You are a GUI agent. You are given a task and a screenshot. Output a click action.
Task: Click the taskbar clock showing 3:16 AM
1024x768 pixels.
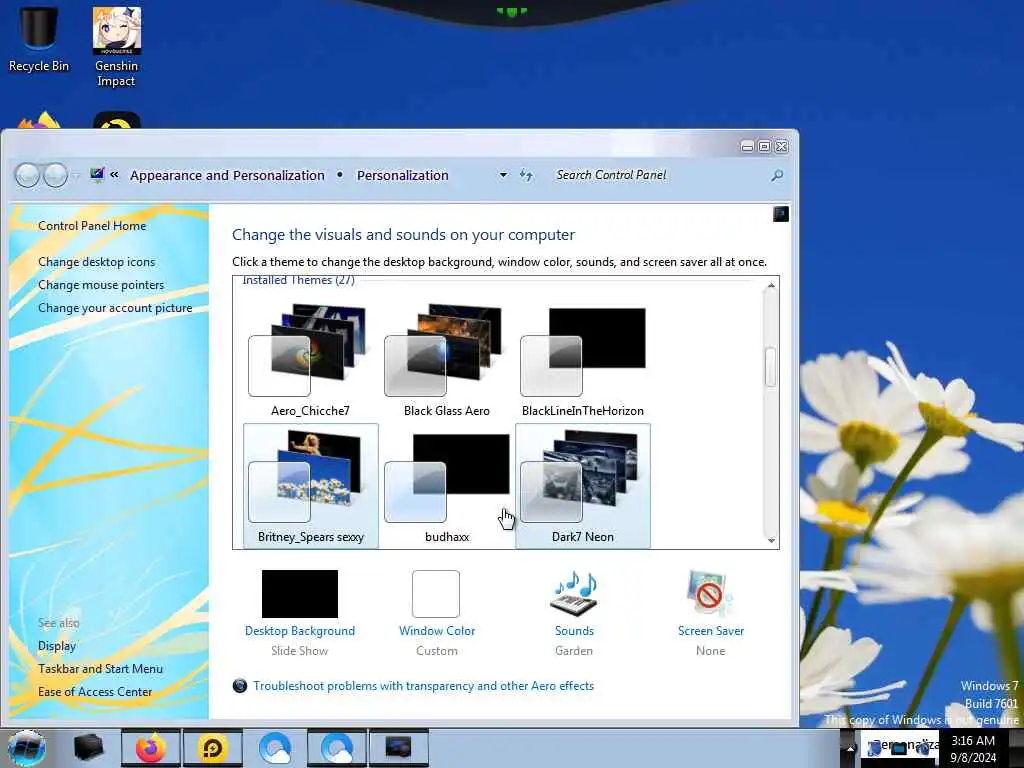pyautogui.click(x=973, y=749)
